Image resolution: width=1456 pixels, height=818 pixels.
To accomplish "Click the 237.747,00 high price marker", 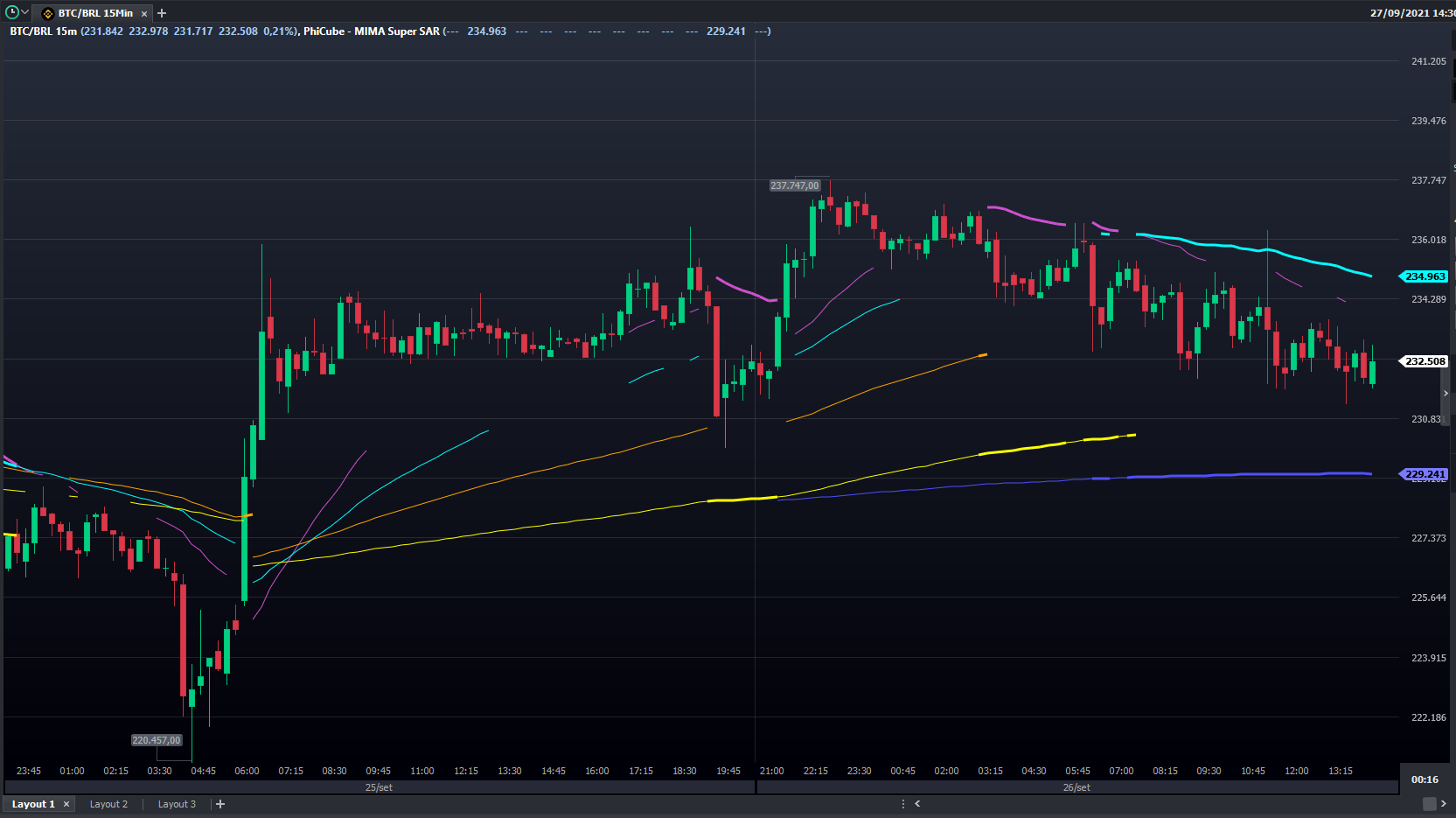I will coord(795,185).
